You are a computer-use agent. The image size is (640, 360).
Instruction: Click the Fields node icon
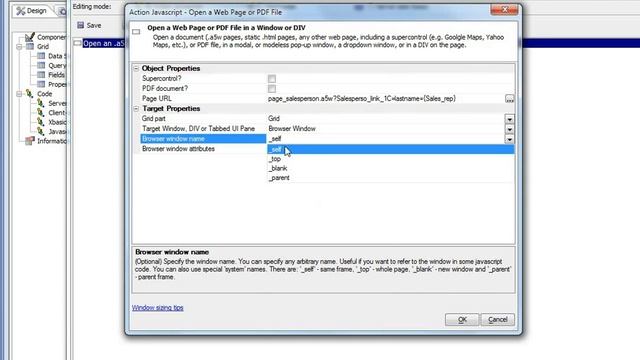point(41,75)
